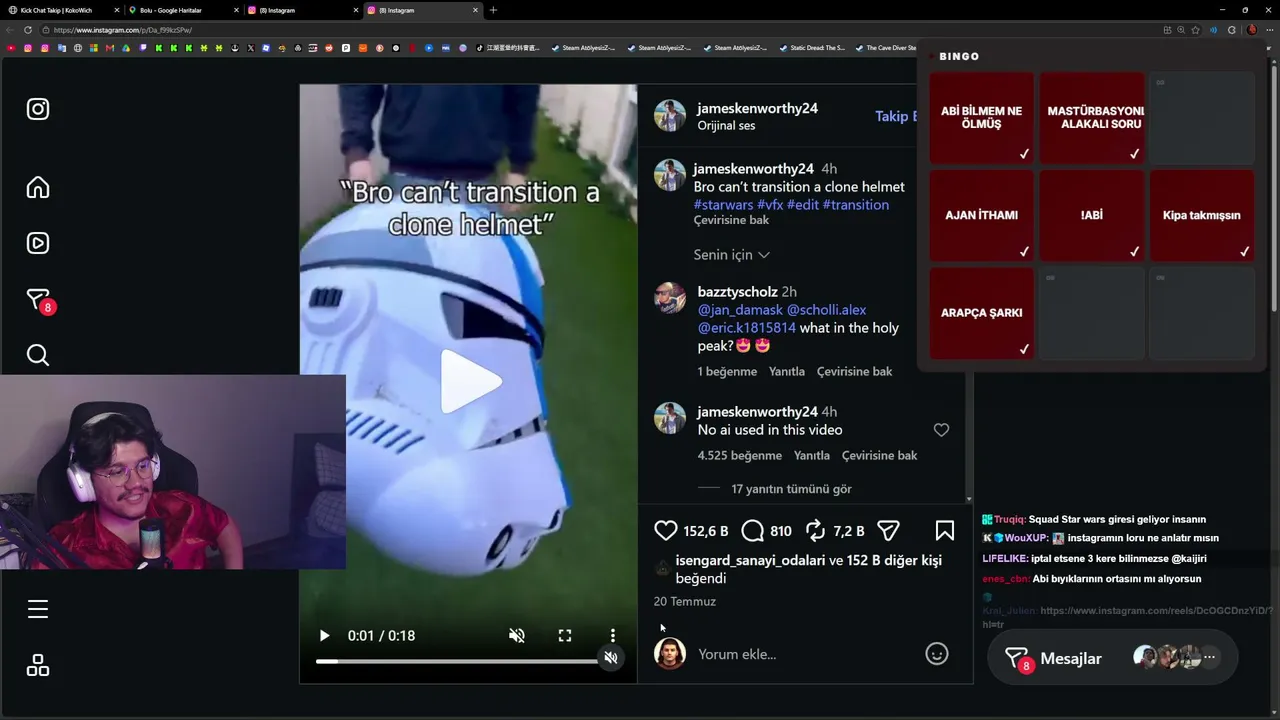Open the #vfx hashtag
This screenshot has height=720, width=1280.
(x=770, y=205)
